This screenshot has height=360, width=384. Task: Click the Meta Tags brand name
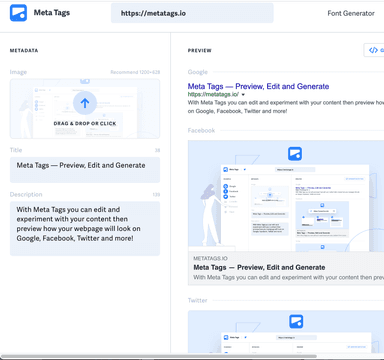tap(52, 13)
